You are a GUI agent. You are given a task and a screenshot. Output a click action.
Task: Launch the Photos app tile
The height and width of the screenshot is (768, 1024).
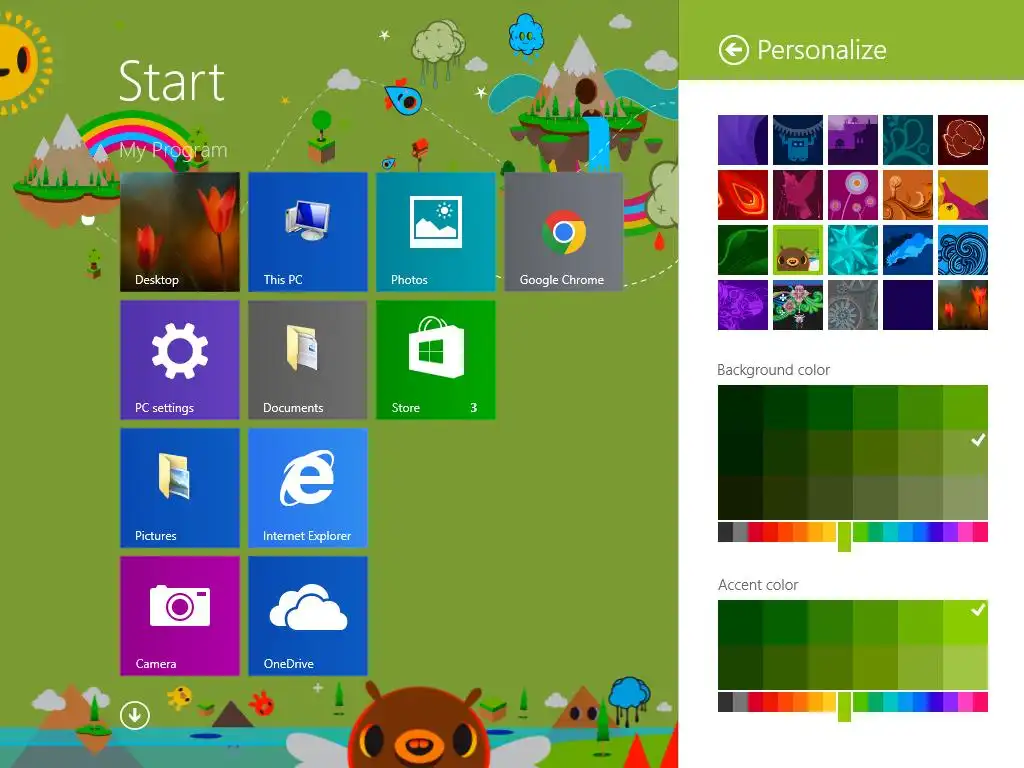pos(436,231)
